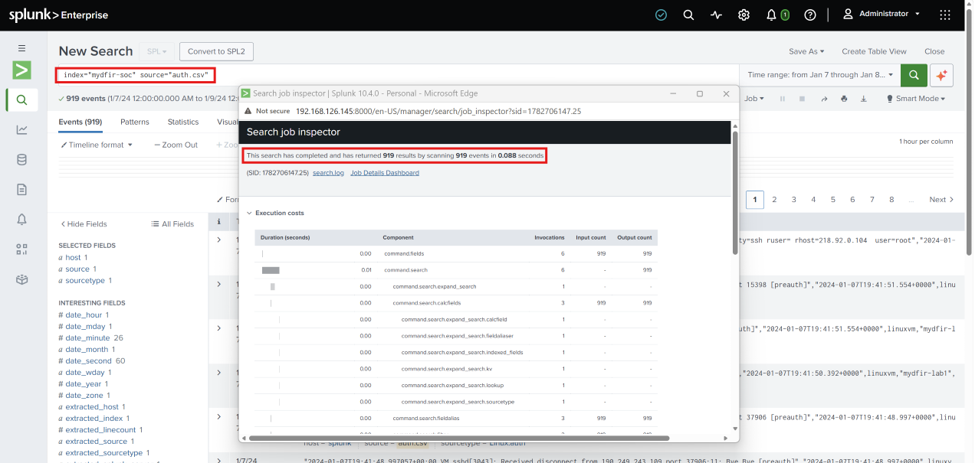Open the Splunk AI assistant sparkle icon
975x463 pixels.
click(x=941, y=75)
